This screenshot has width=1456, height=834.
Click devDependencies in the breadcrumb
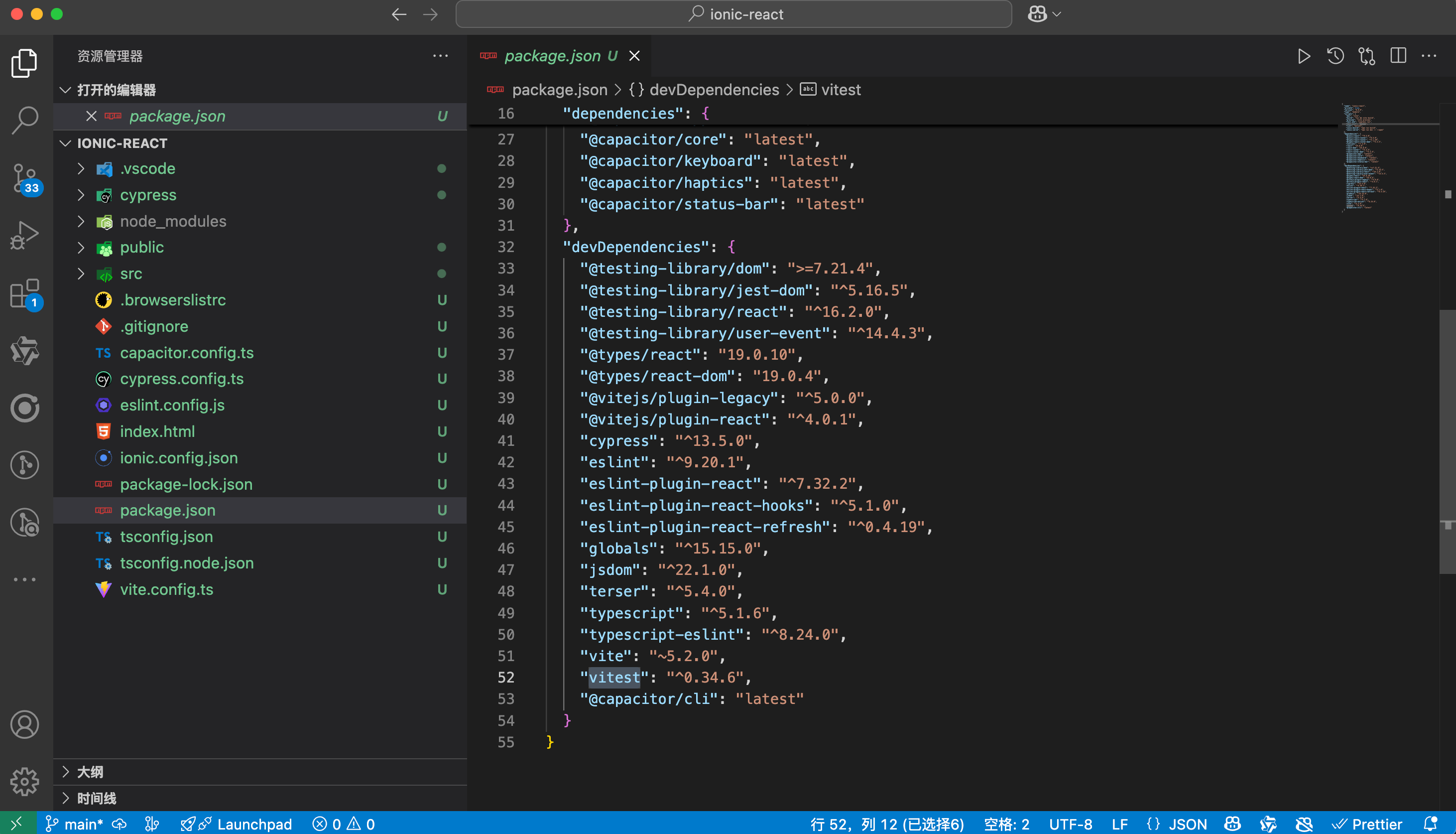[714, 90]
